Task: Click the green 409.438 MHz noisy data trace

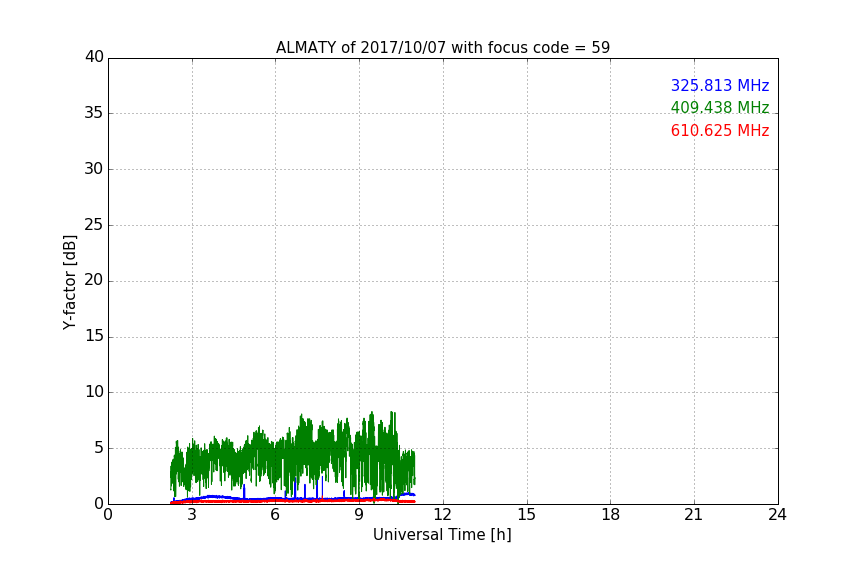Action: click(292, 457)
